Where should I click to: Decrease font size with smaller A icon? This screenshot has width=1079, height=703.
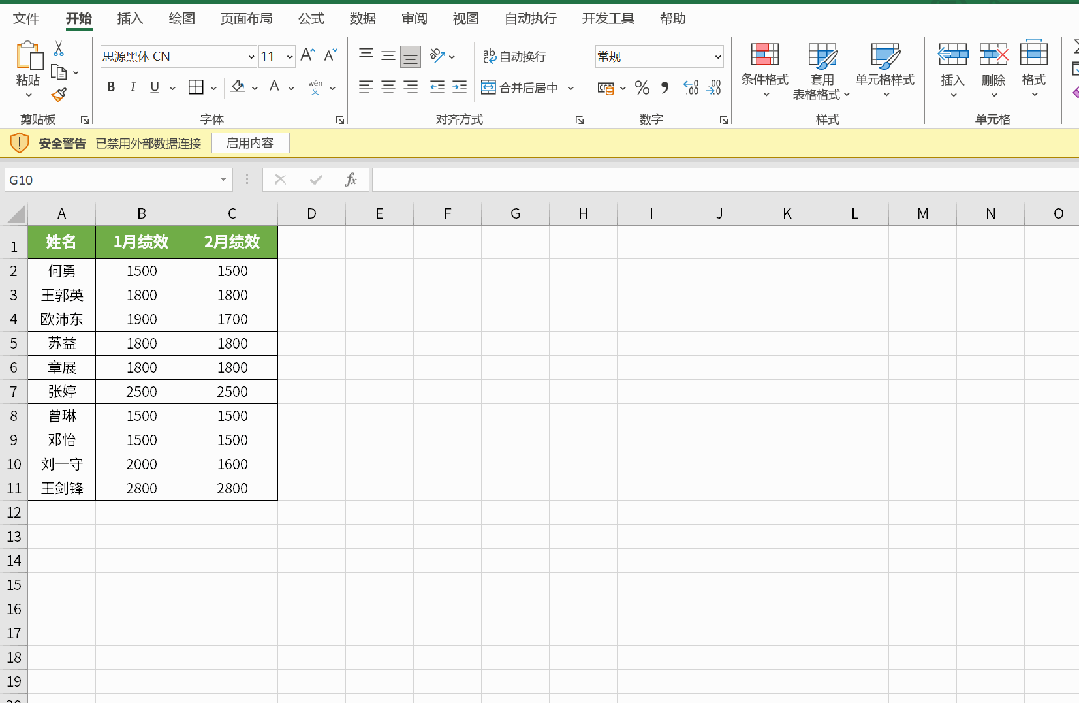click(330, 56)
